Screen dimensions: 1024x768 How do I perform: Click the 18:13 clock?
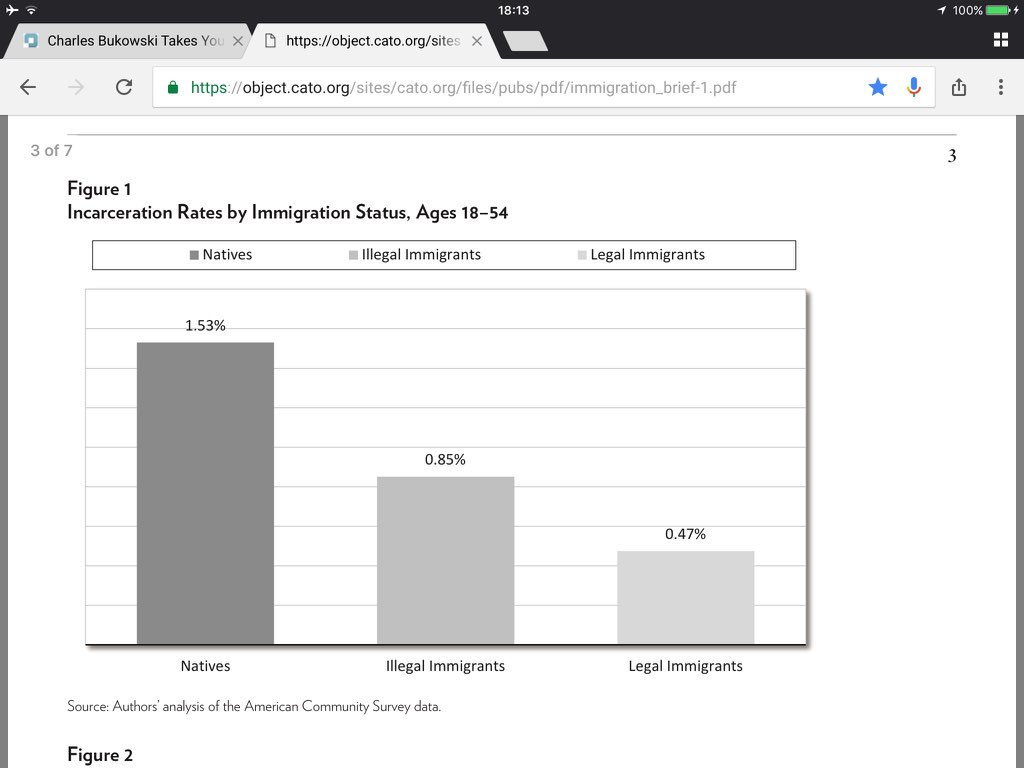click(x=513, y=10)
